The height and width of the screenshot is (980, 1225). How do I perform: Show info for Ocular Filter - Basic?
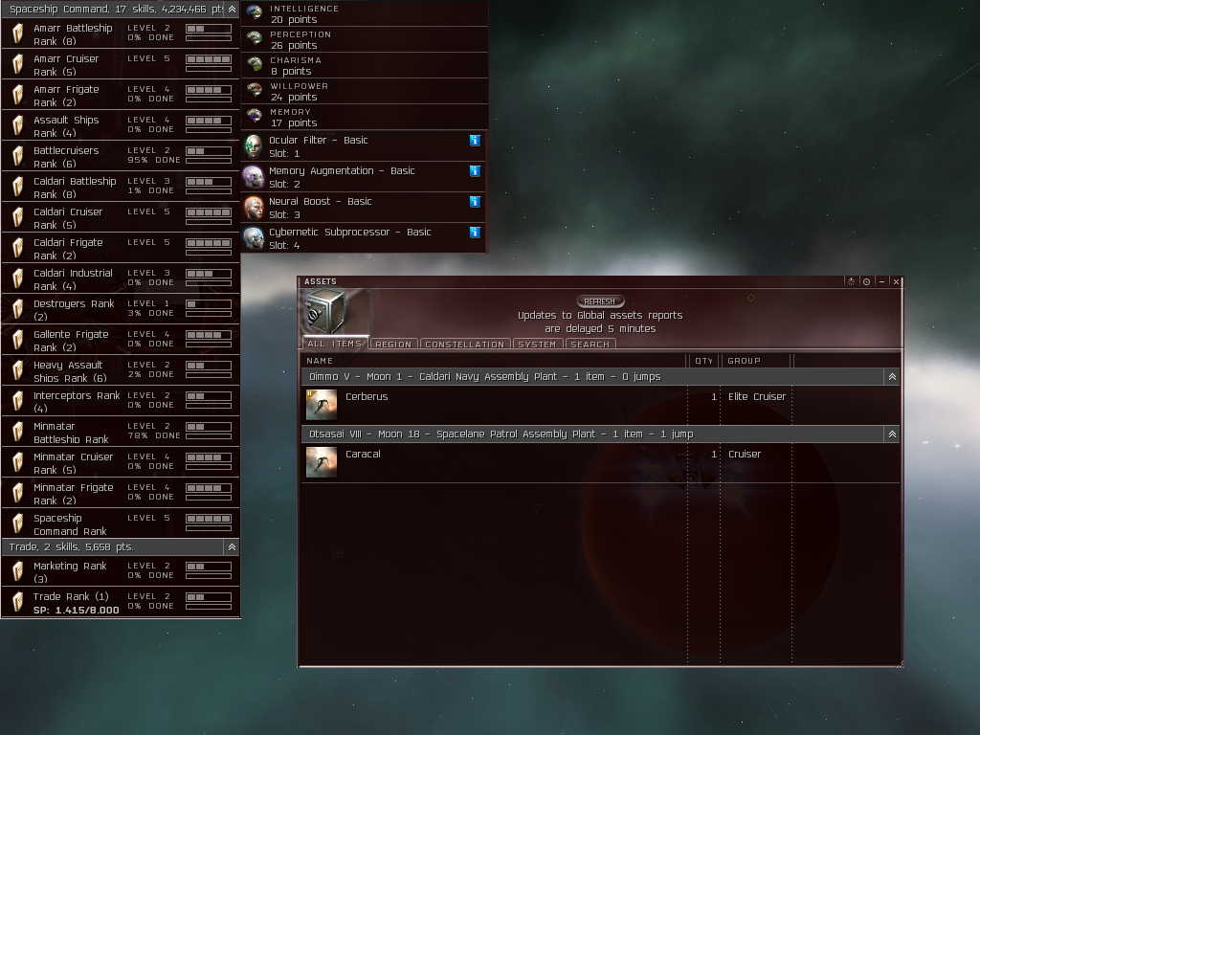pos(475,141)
